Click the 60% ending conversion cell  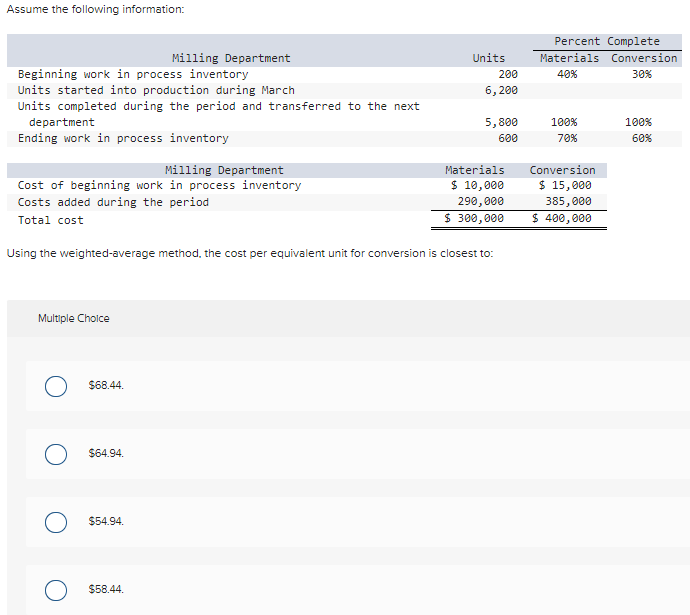tap(642, 138)
